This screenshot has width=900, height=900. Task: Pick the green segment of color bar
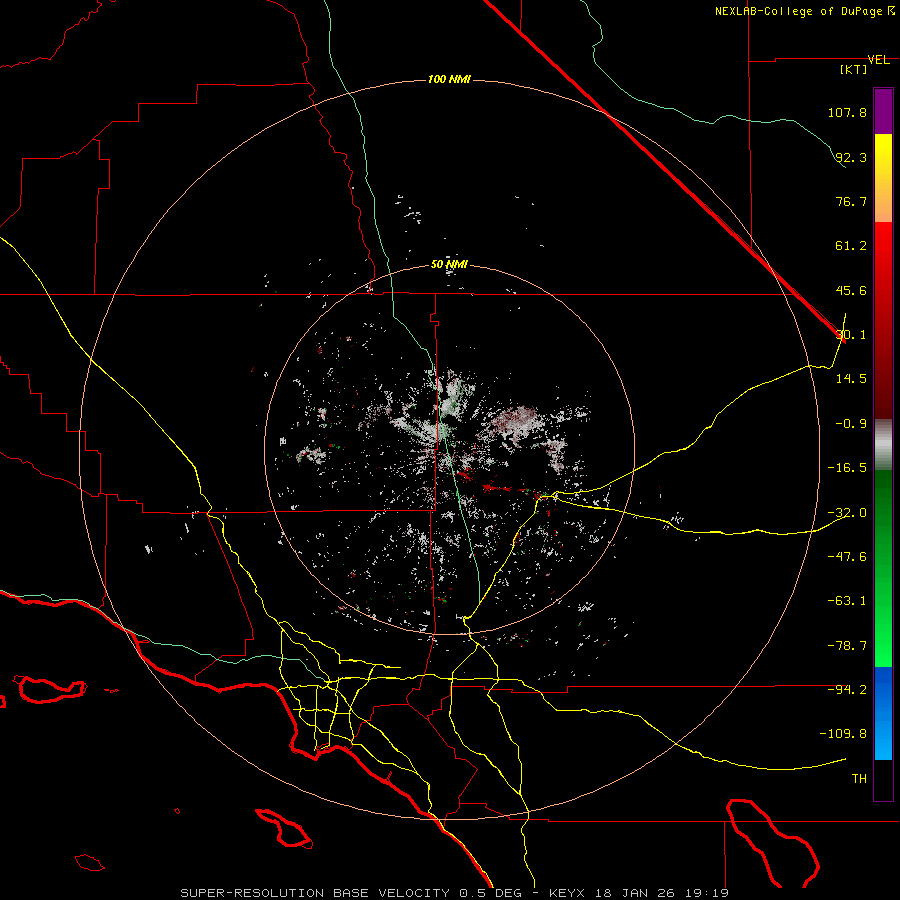[x=883, y=568]
